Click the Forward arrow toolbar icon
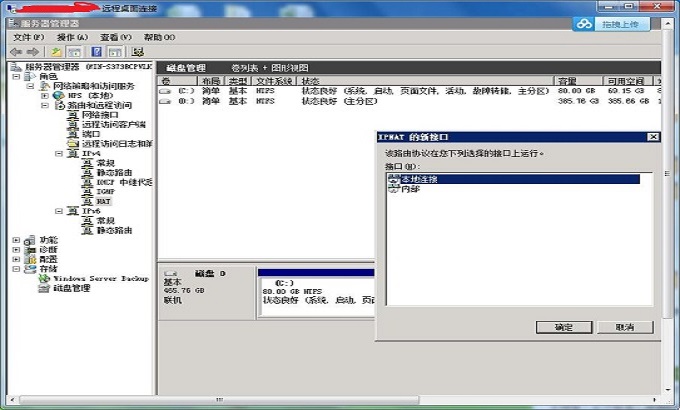This screenshot has height=410, width=680. point(32,51)
